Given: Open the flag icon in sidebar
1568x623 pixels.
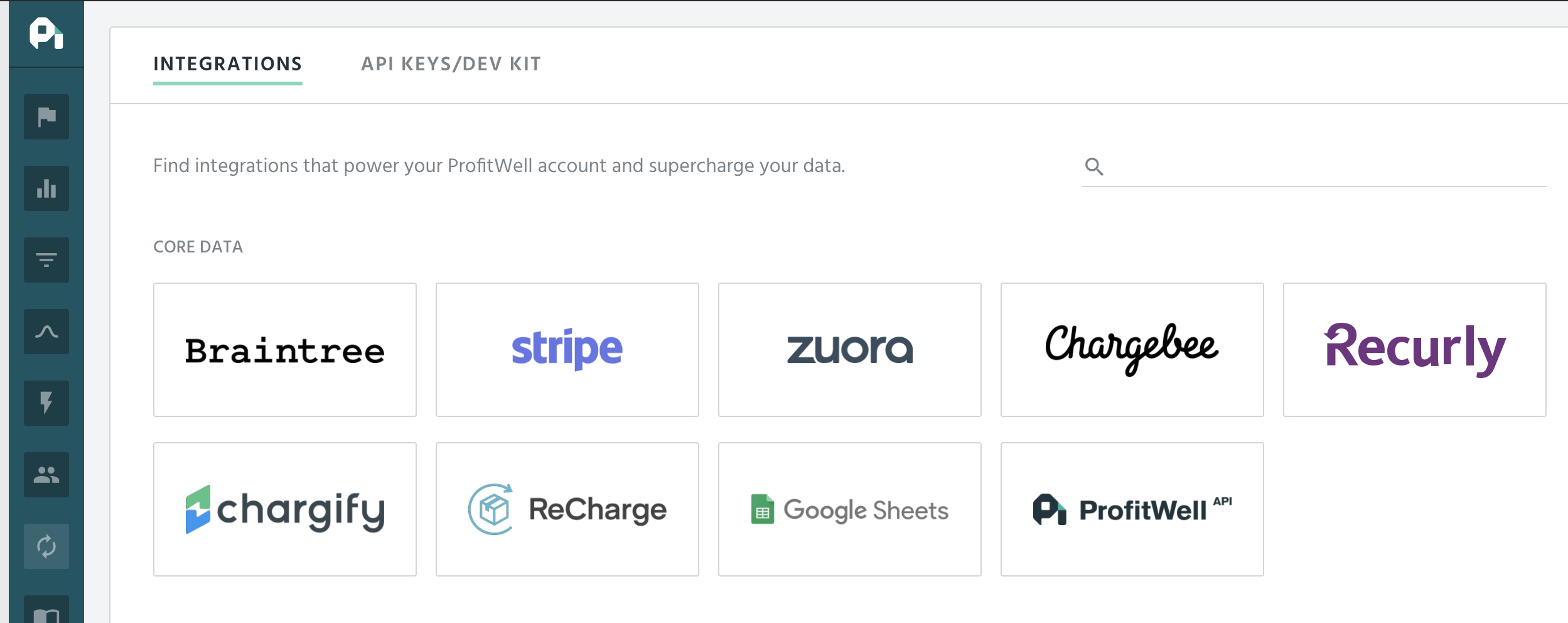Looking at the screenshot, I should 46,117.
